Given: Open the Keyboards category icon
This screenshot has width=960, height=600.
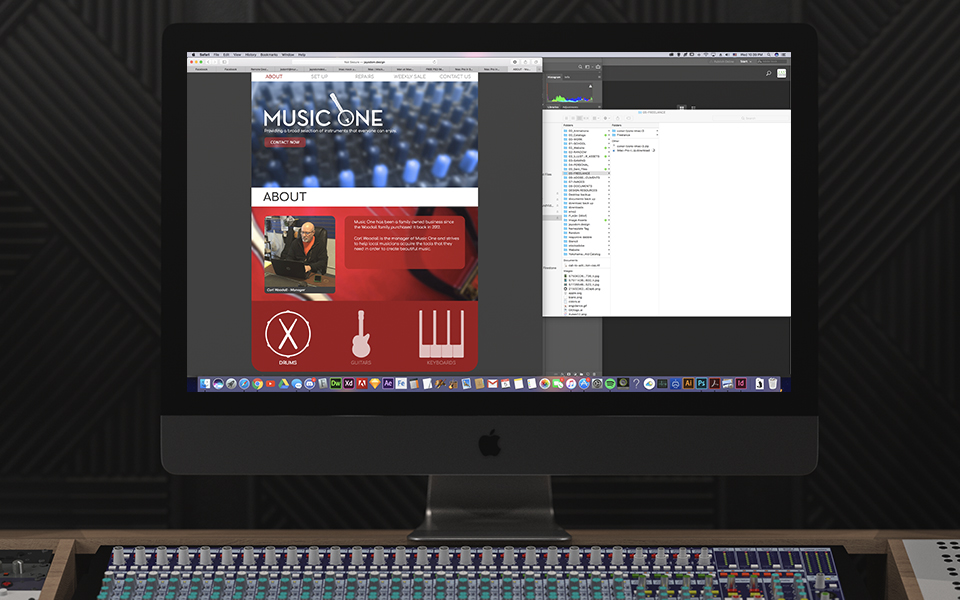Looking at the screenshot, I should pyautogui.click(x=441, y=333).
